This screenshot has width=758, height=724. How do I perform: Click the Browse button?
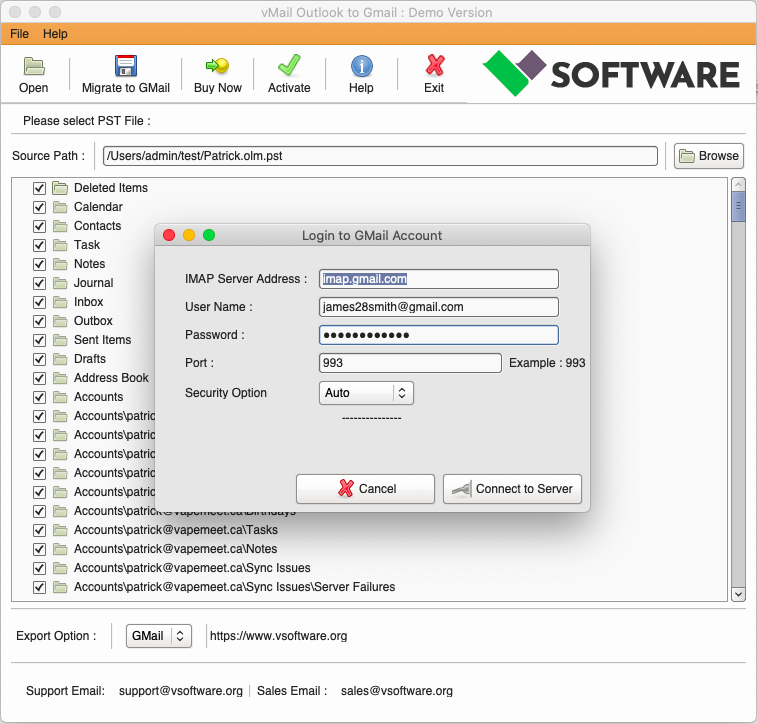(709, 156)
